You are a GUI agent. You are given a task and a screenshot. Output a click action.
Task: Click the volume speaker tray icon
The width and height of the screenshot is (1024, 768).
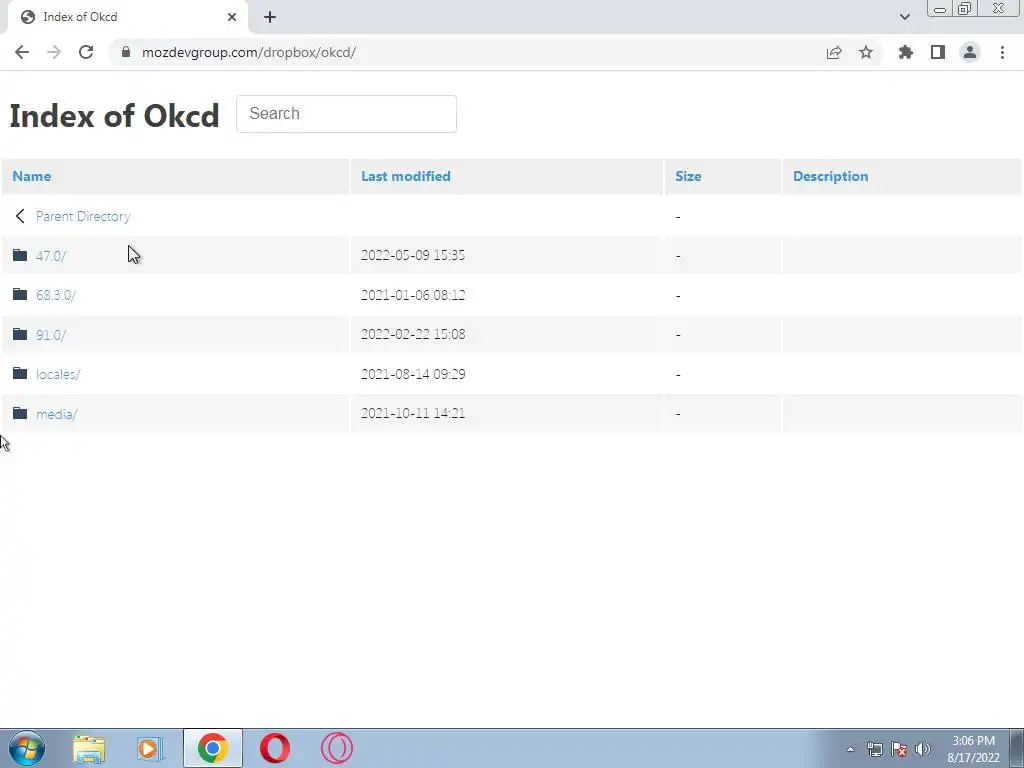tap(922, 749)
